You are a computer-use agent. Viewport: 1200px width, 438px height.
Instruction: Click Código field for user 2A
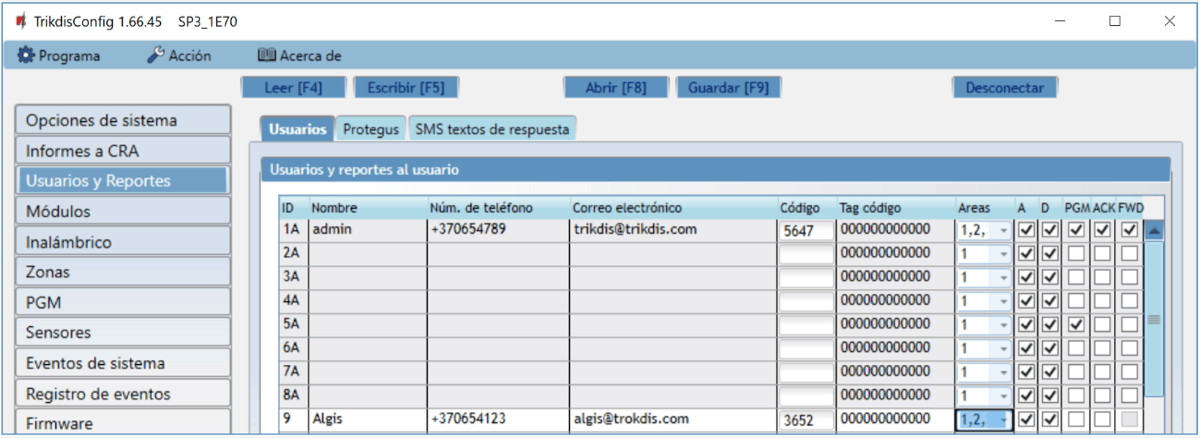[806, 254]
